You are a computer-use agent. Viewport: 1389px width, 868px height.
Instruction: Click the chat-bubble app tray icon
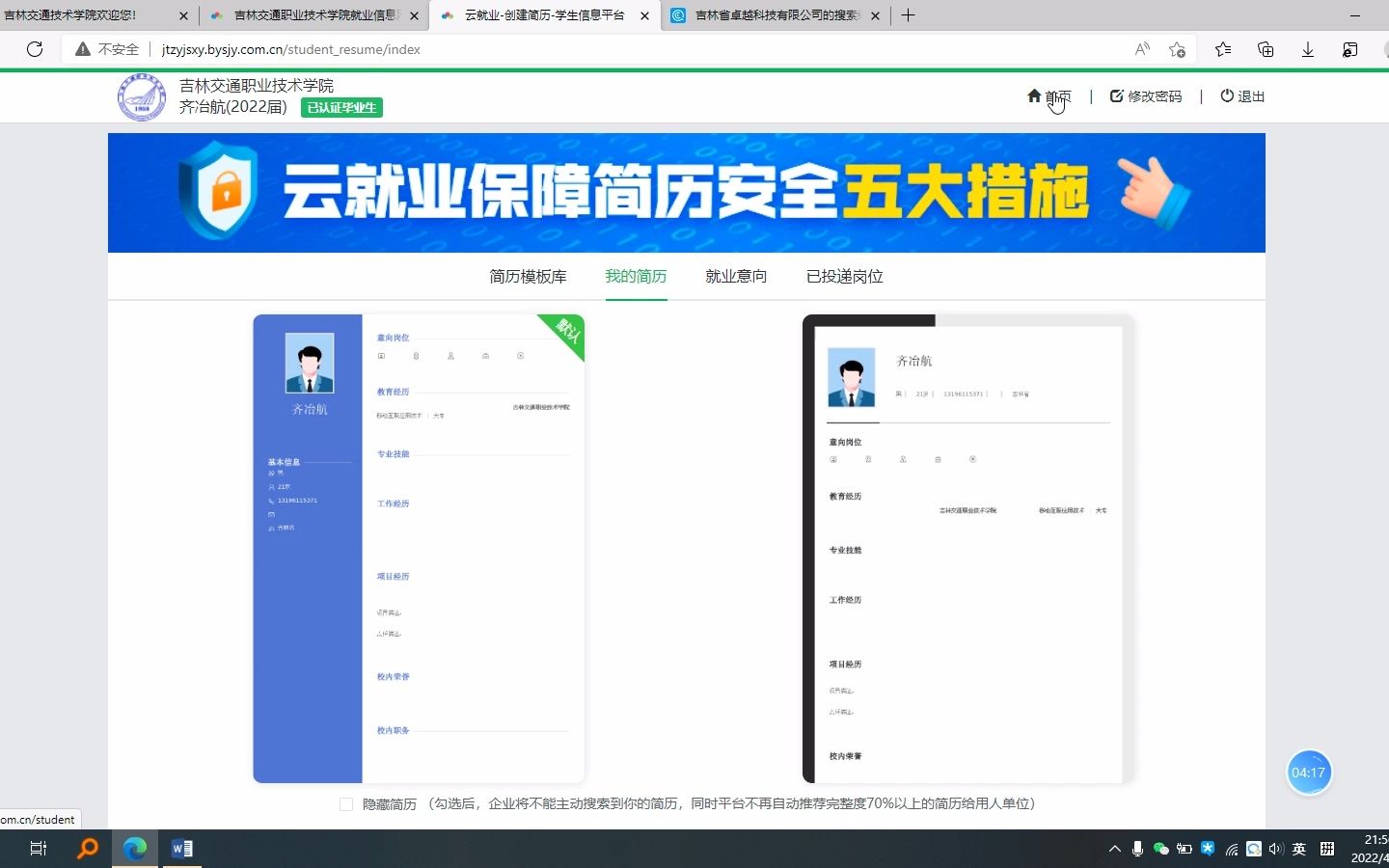(1254, 849)
